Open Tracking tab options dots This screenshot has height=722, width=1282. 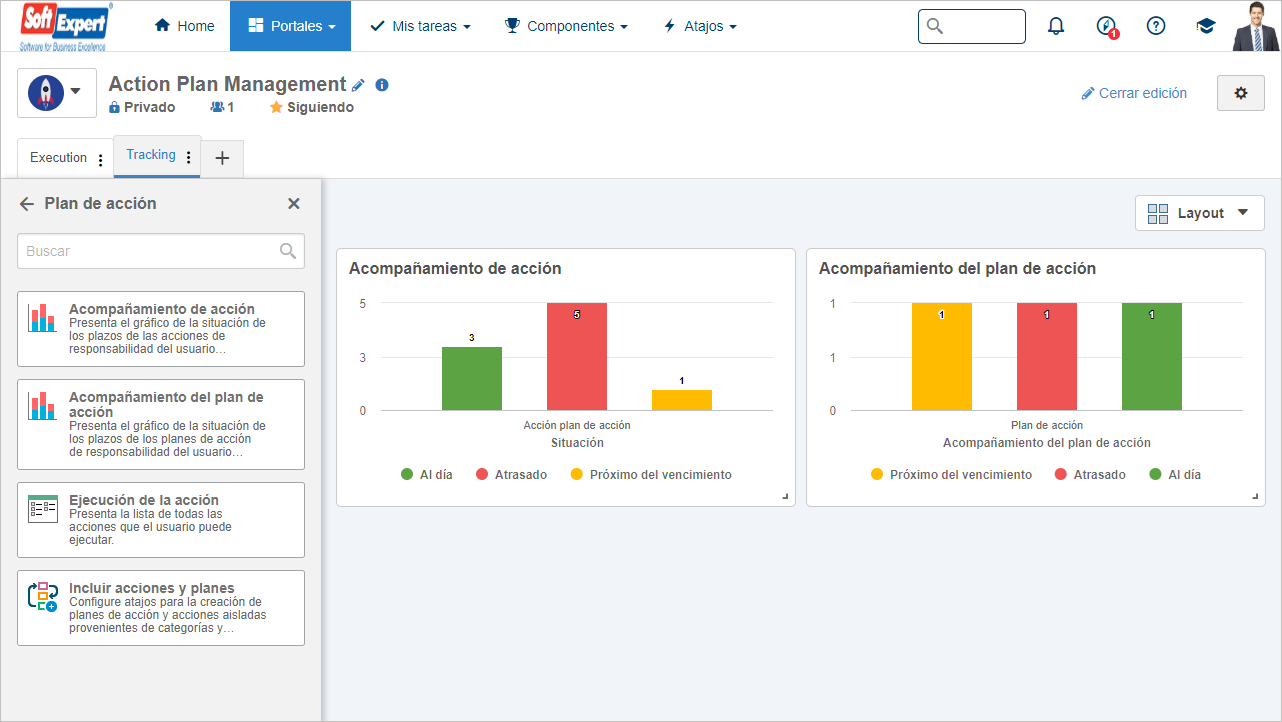(189, 157)
